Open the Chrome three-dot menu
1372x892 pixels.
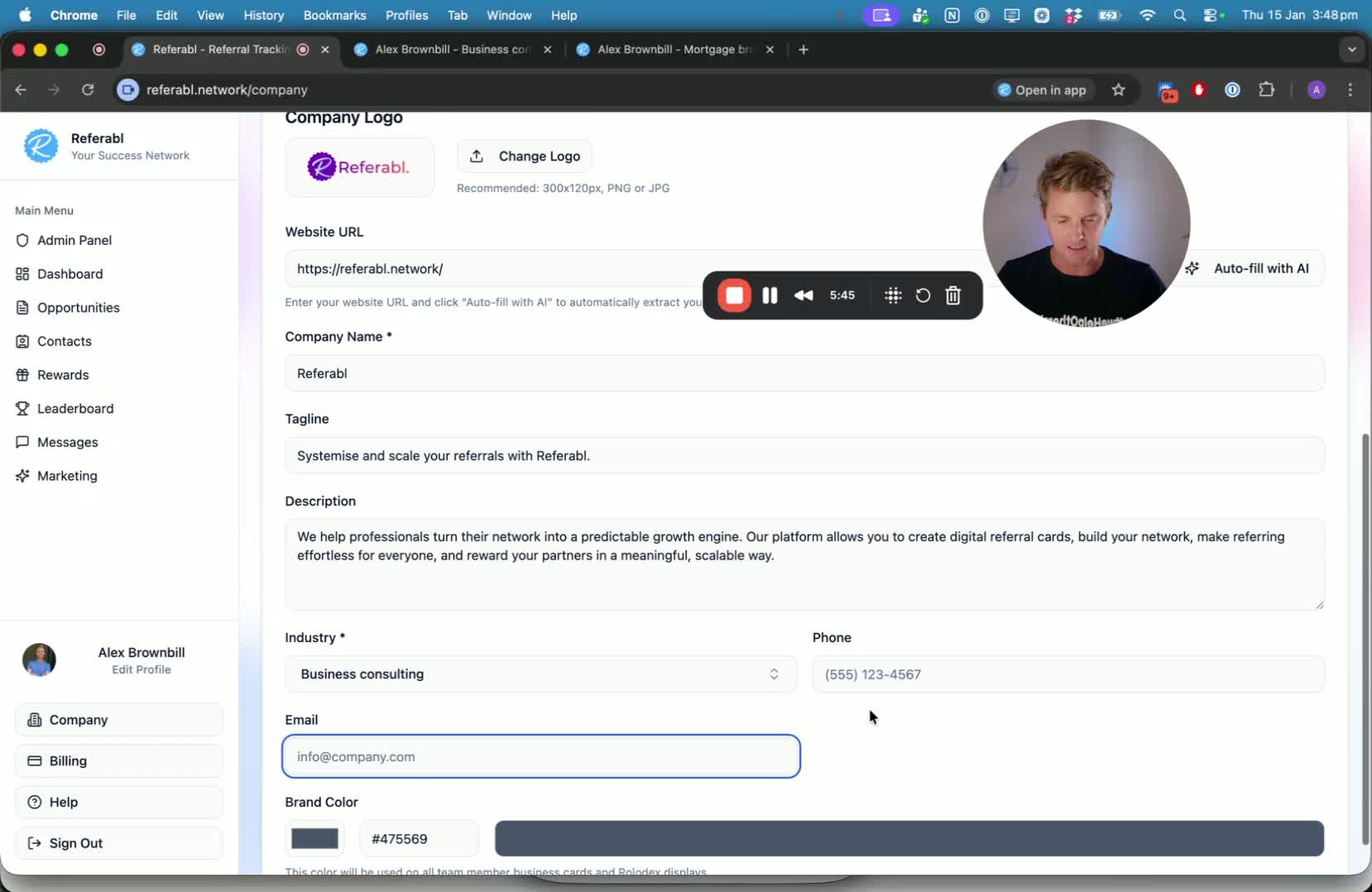tap(1350, 89)
